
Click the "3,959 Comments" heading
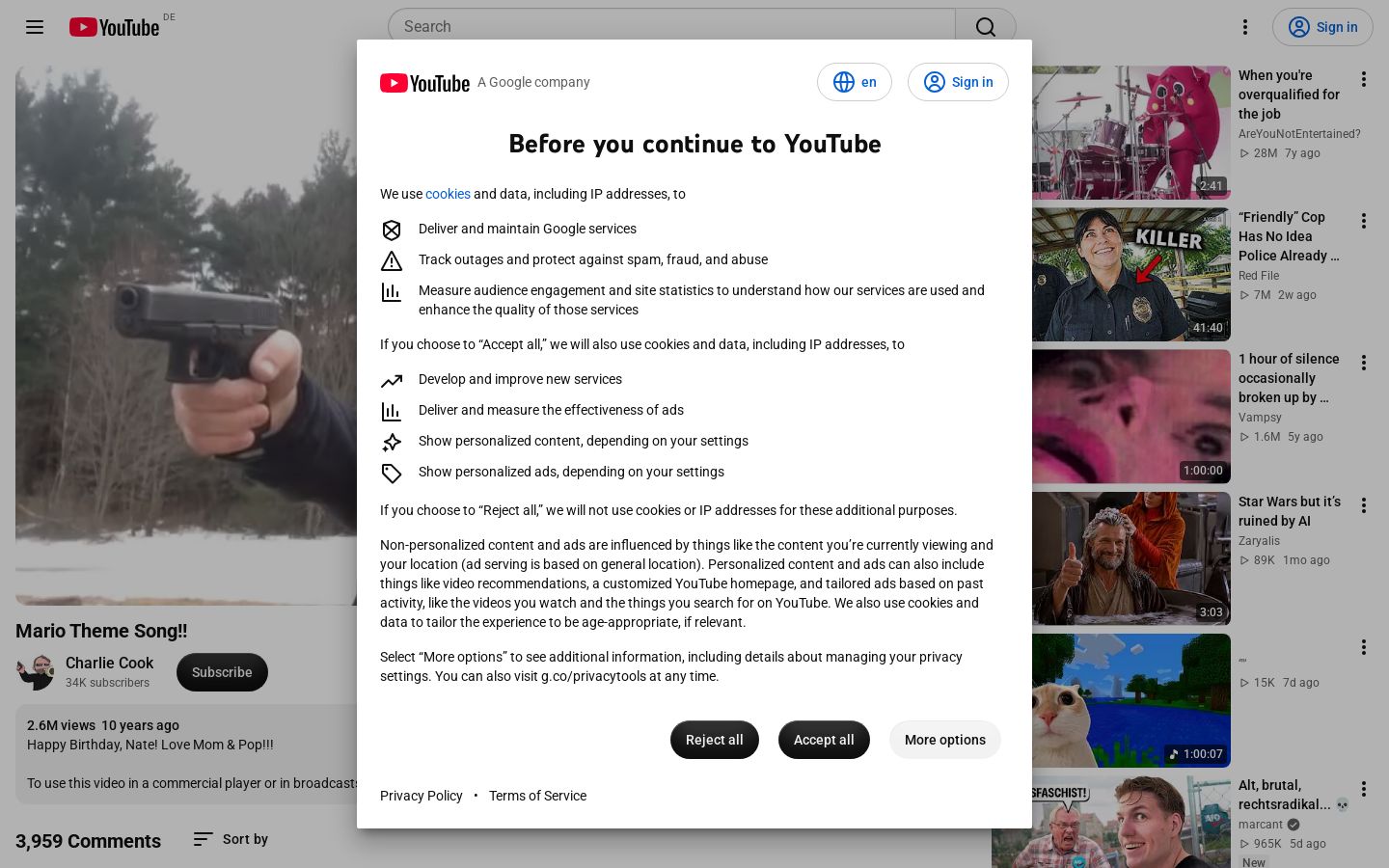click(x=88, y=841)
